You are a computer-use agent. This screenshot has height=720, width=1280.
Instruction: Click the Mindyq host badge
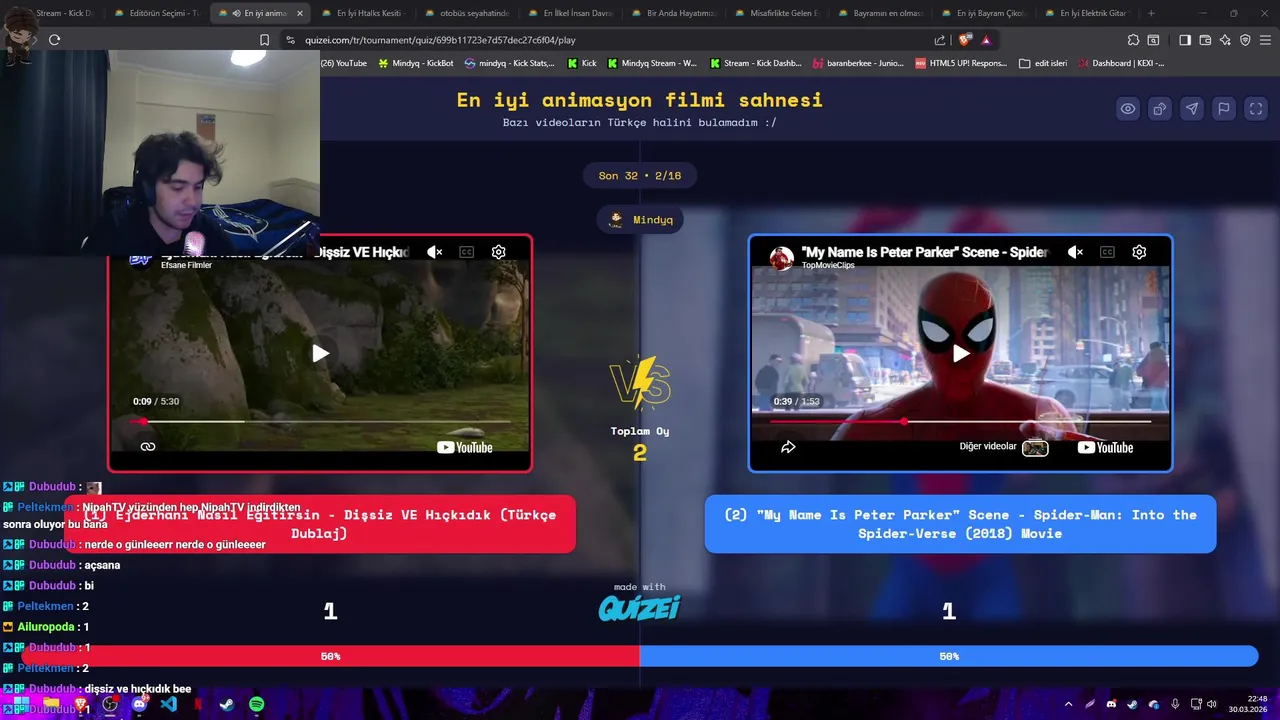pyautogui.click(x=640, y=220)
